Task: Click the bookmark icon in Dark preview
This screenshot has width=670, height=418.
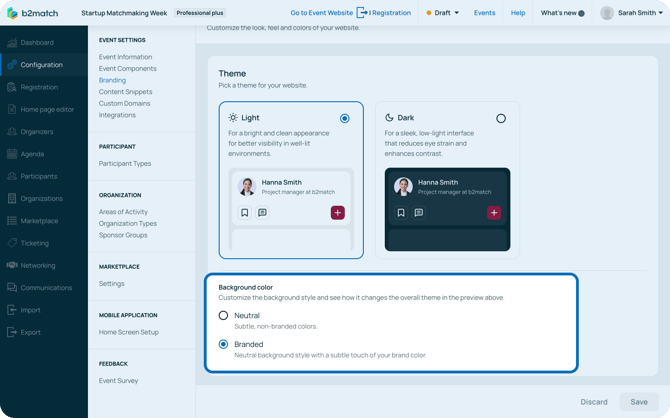Action: pyautogui.click(x=401, y=213)
